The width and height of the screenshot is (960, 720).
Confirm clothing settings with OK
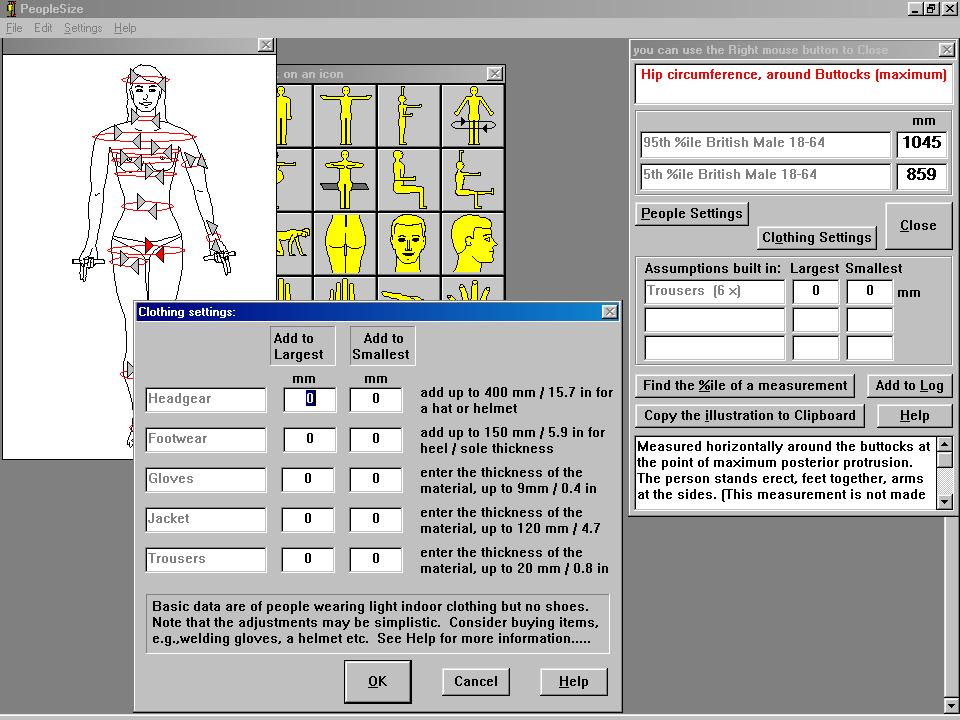378,681
